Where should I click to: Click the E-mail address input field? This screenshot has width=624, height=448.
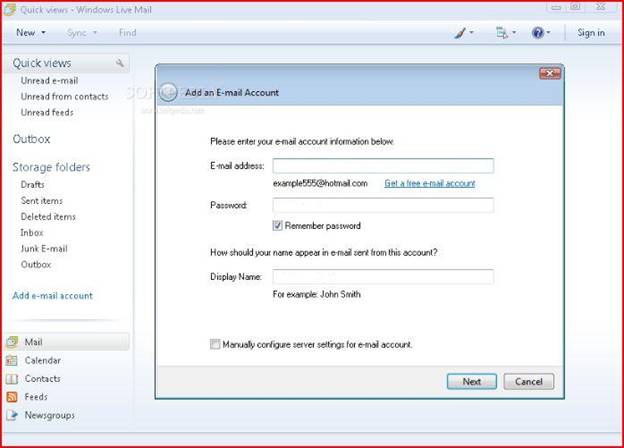click(x=383, y=166)
